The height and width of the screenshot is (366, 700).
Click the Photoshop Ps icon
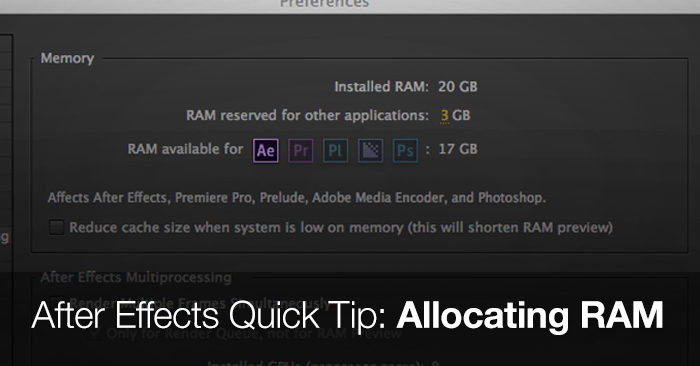coord(405,150)
